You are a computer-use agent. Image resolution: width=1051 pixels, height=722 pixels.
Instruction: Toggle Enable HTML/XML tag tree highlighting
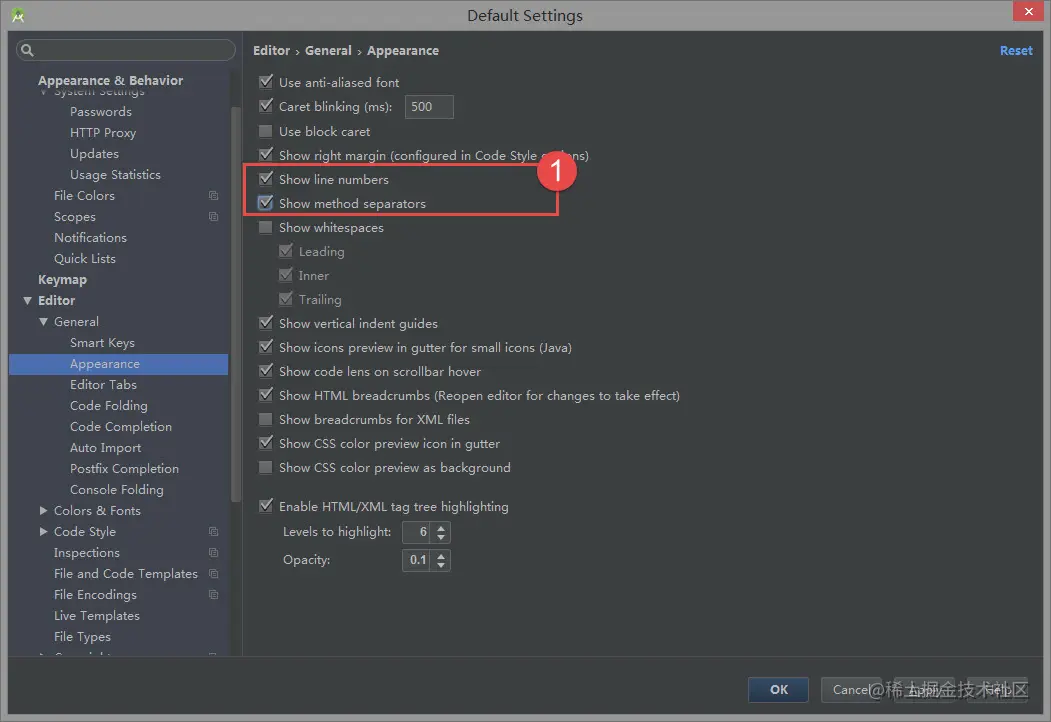pos(266,506)
